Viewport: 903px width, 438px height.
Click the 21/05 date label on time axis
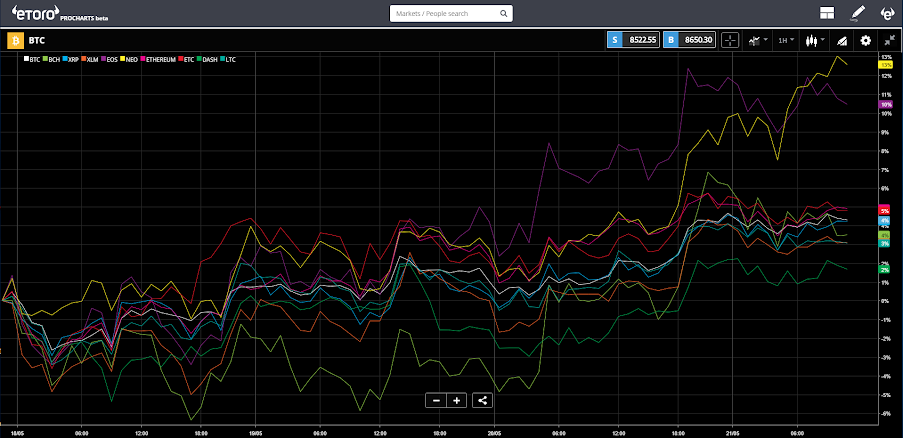tap(733, 432)
